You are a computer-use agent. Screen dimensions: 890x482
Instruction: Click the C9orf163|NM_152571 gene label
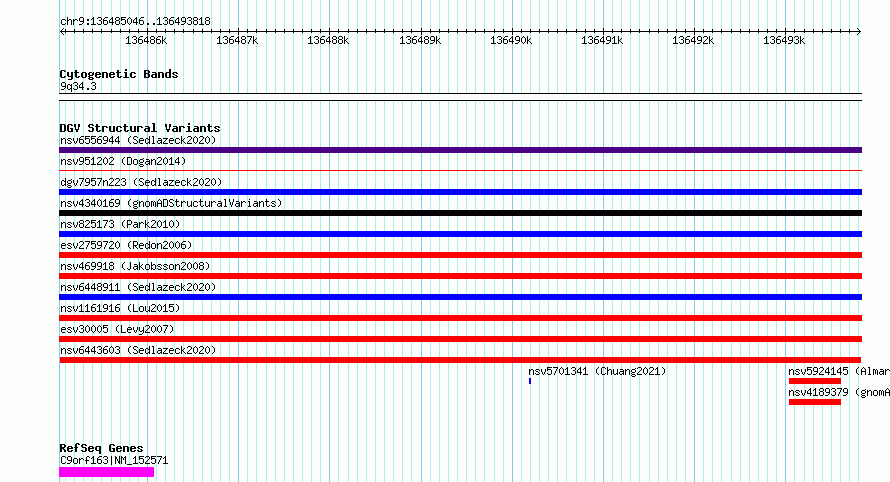[114, 460]
